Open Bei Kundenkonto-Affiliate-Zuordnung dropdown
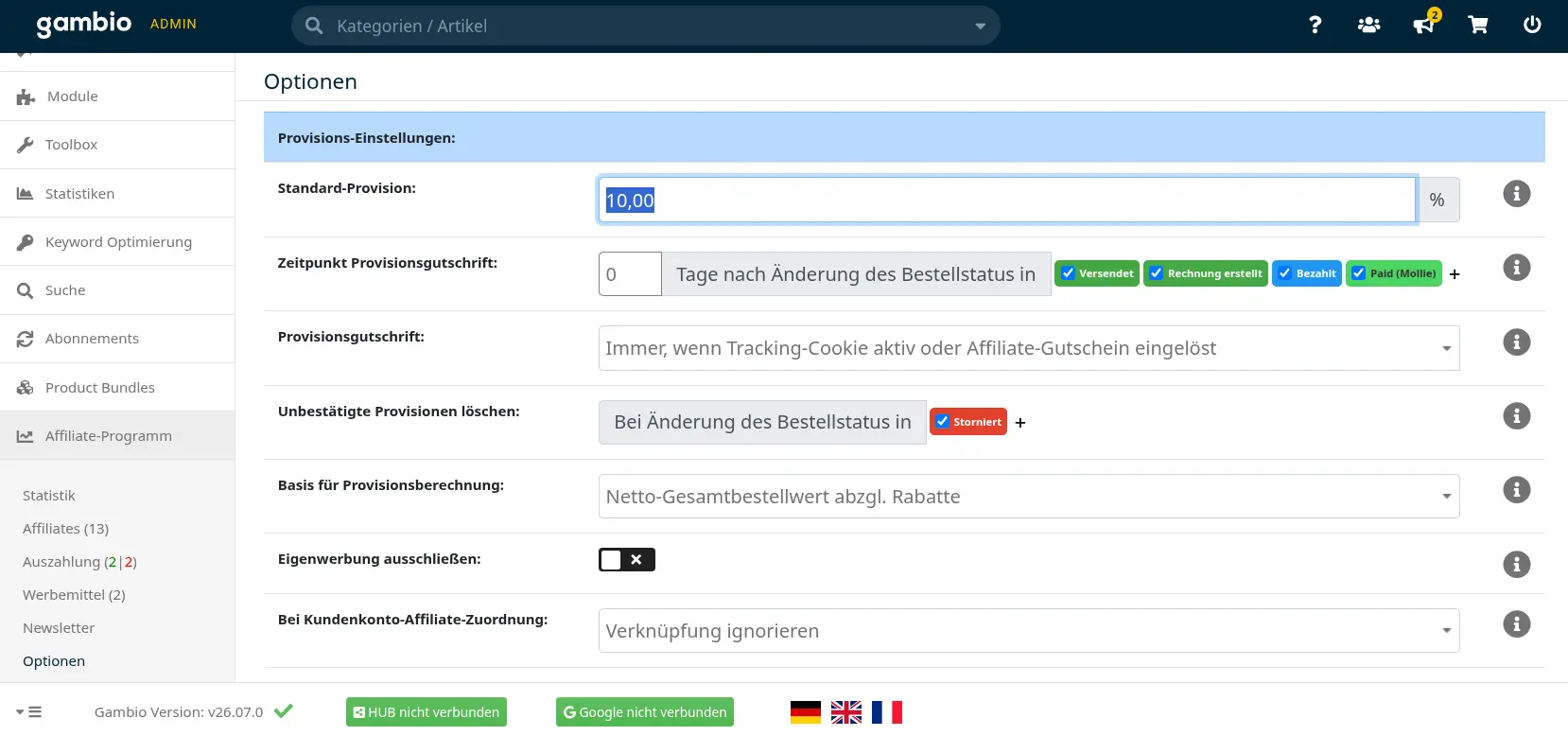This screenshot has height=736, width=1568. pos(1029,631)
